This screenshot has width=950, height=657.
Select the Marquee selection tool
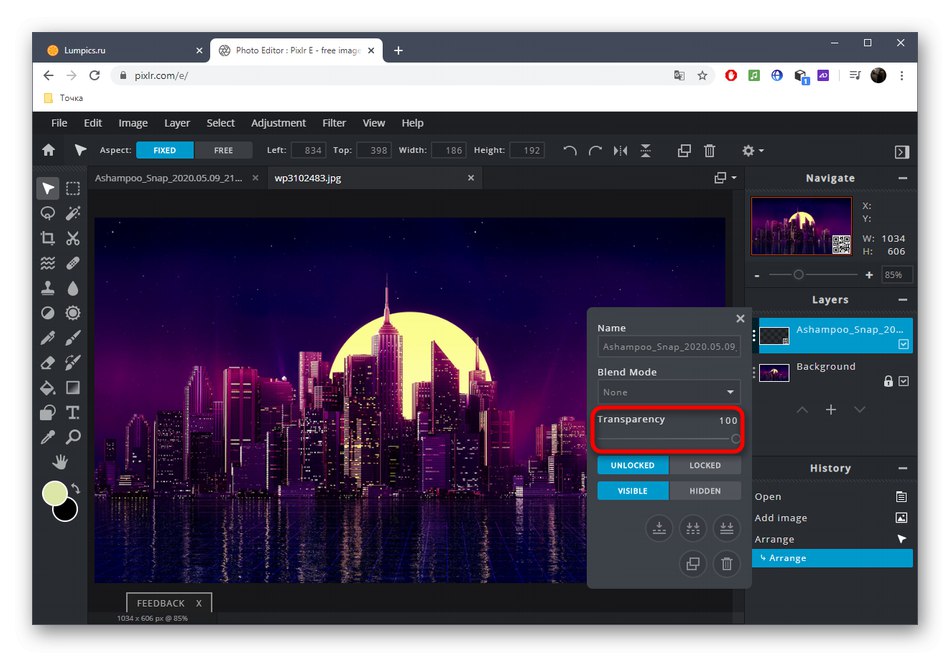[73, 188]
